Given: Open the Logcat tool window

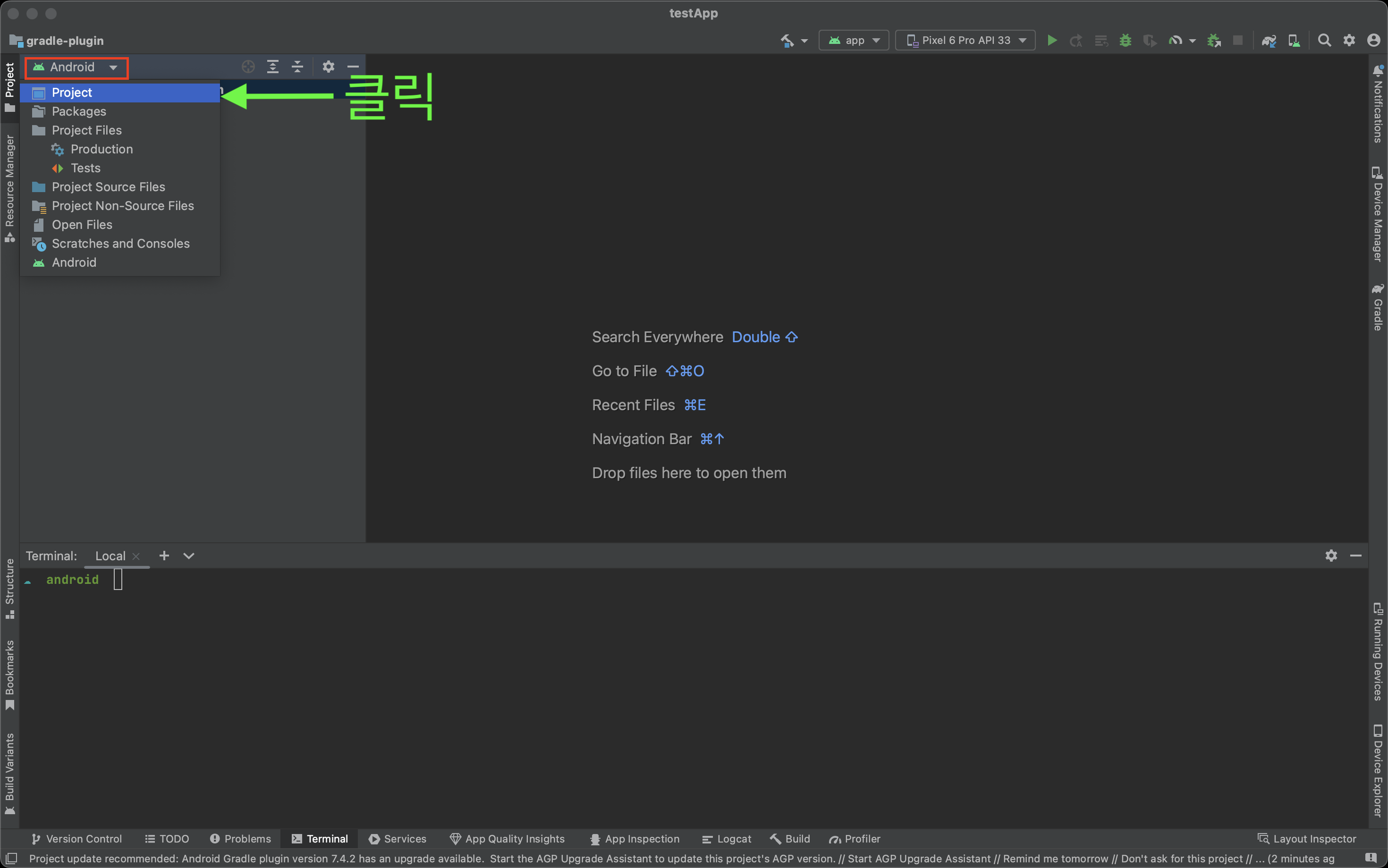Looking at the screenshot, I should click(x=727, y=839).
